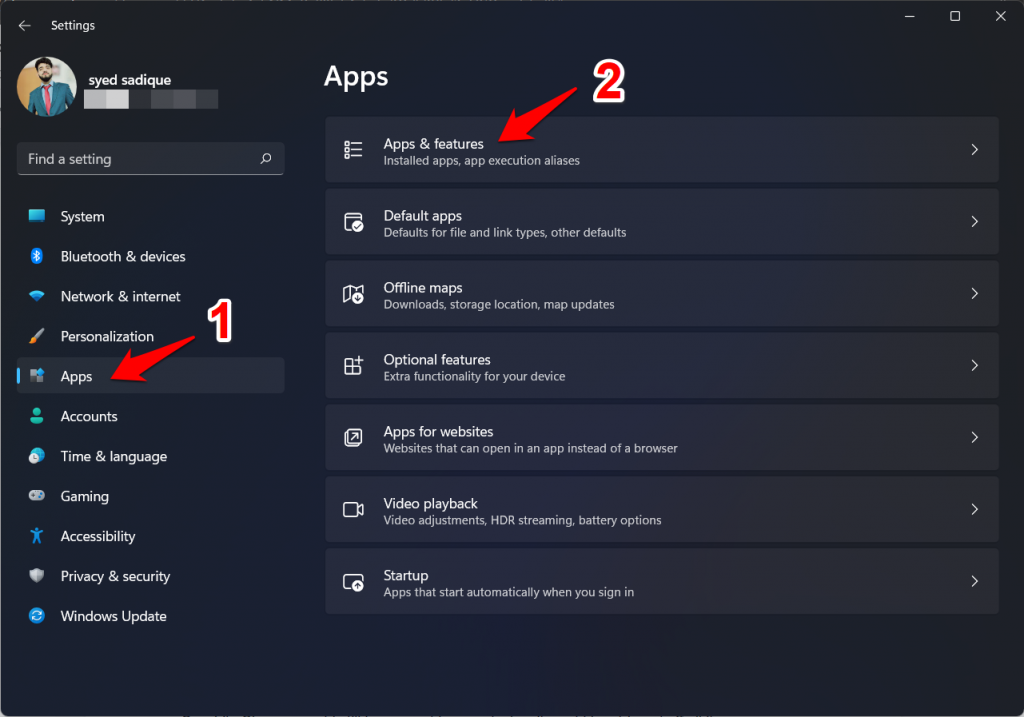
Task: Expand Apps & features chevron arrow
Action: tap(974, 150)
